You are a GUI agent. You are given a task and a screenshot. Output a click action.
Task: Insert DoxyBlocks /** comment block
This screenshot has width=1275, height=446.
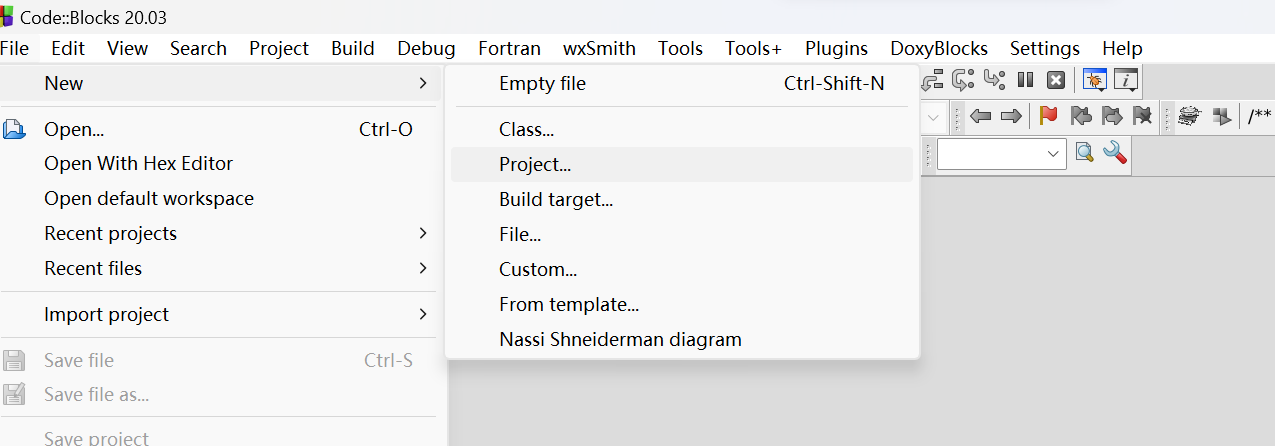(1259, 116)
